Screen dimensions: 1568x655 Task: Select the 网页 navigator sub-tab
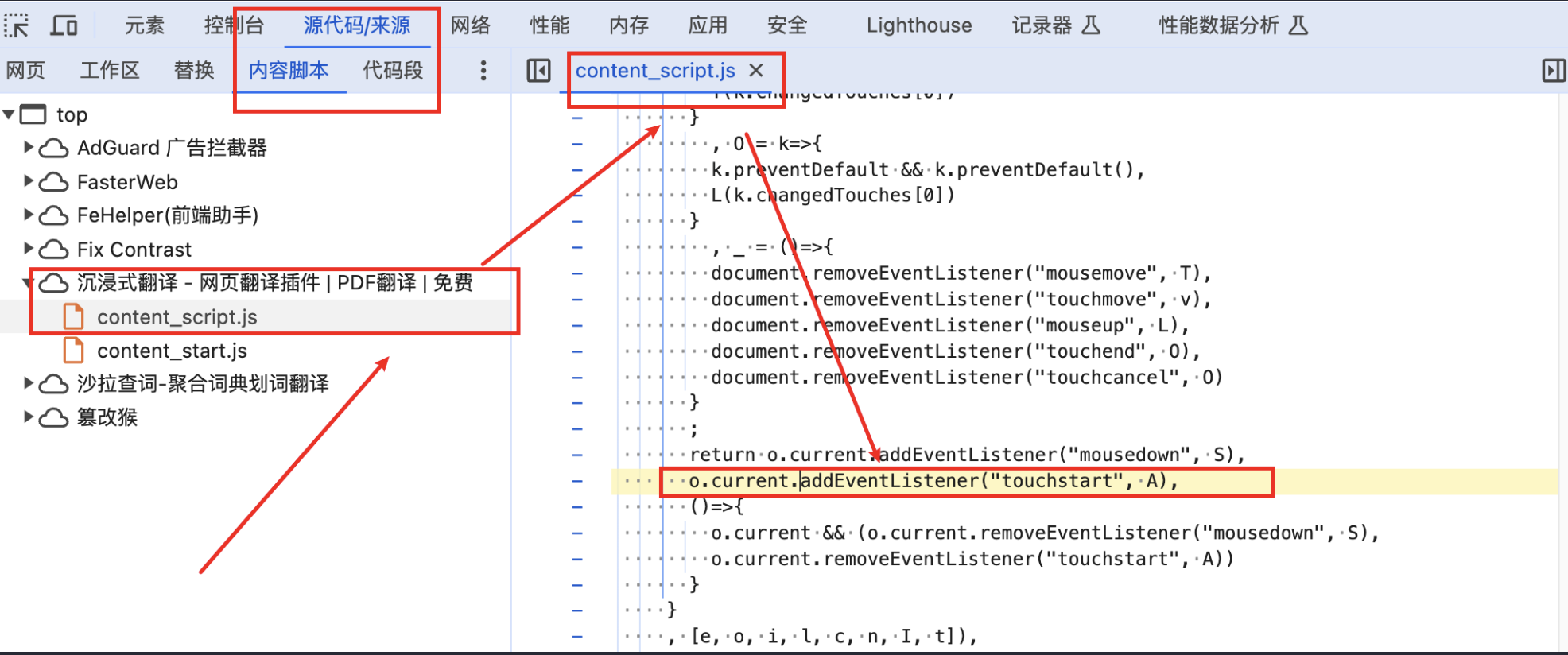(x=25, y=71)
